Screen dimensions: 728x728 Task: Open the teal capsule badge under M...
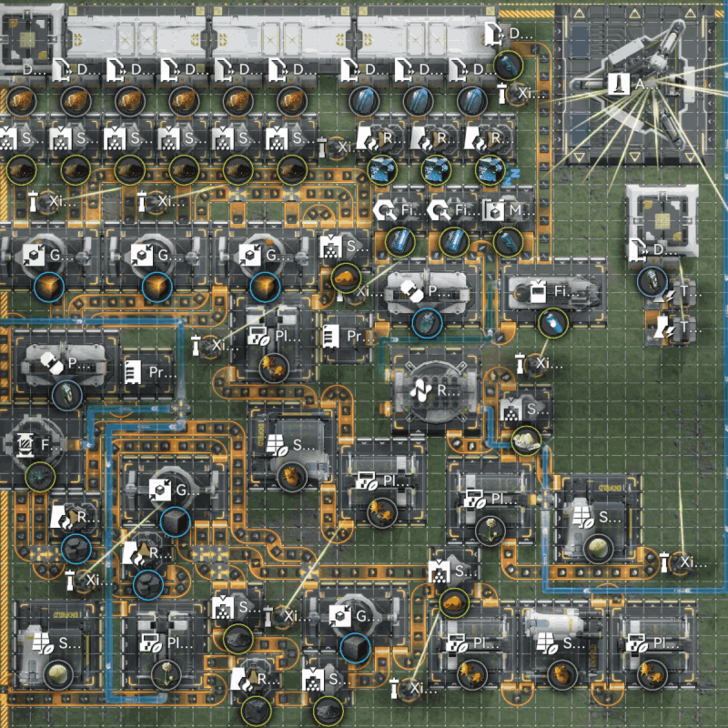508,241
